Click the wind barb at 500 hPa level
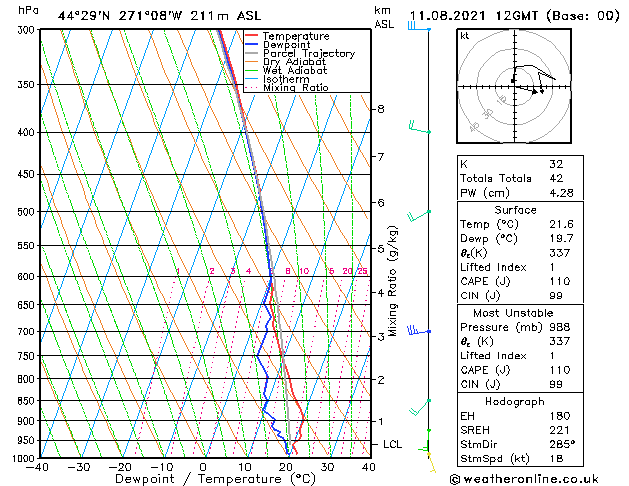The height and width of the screenshot is (486, 629). coord(419,215)
